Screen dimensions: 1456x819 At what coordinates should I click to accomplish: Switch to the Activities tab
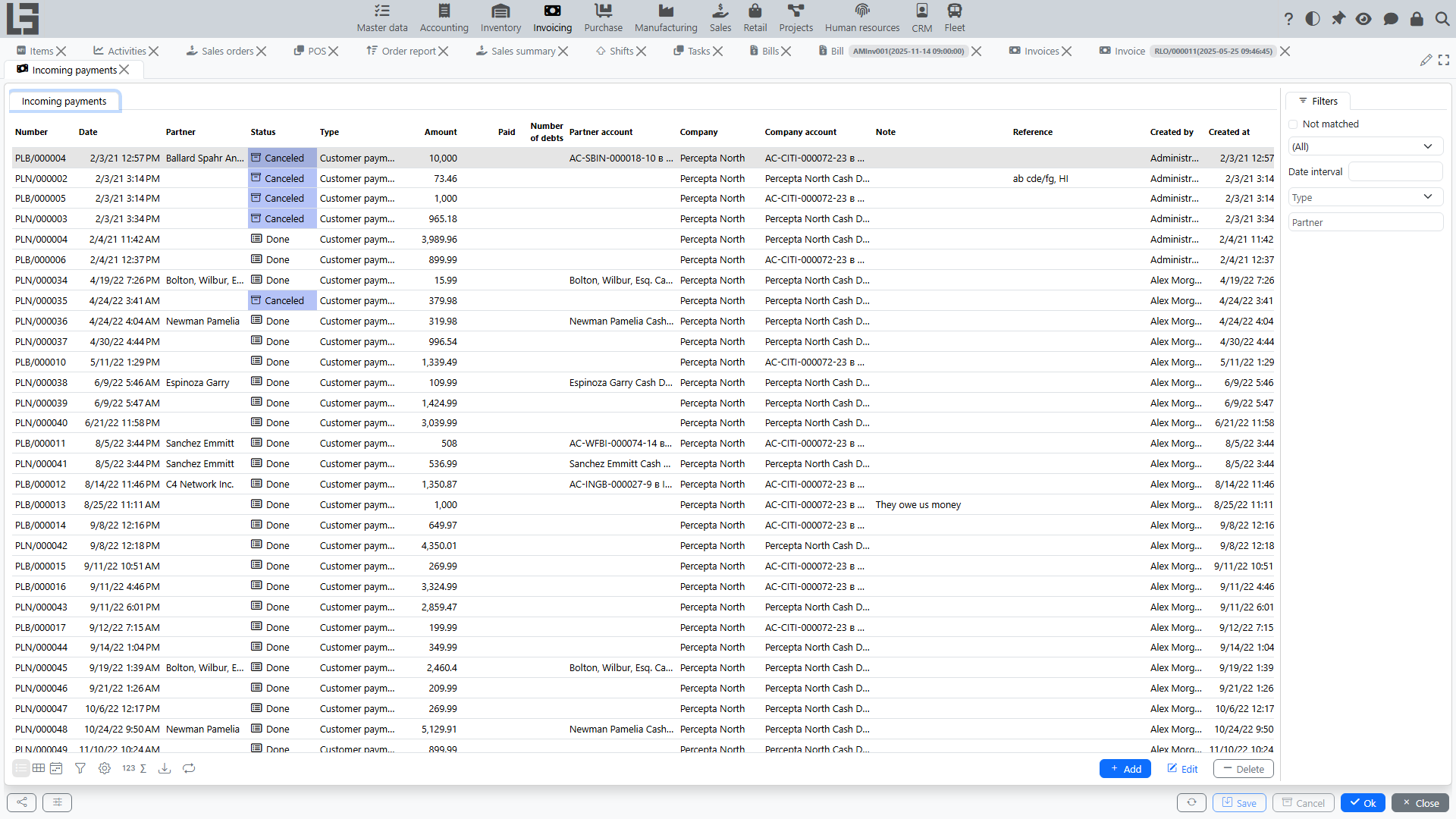(x=120, y=51)
